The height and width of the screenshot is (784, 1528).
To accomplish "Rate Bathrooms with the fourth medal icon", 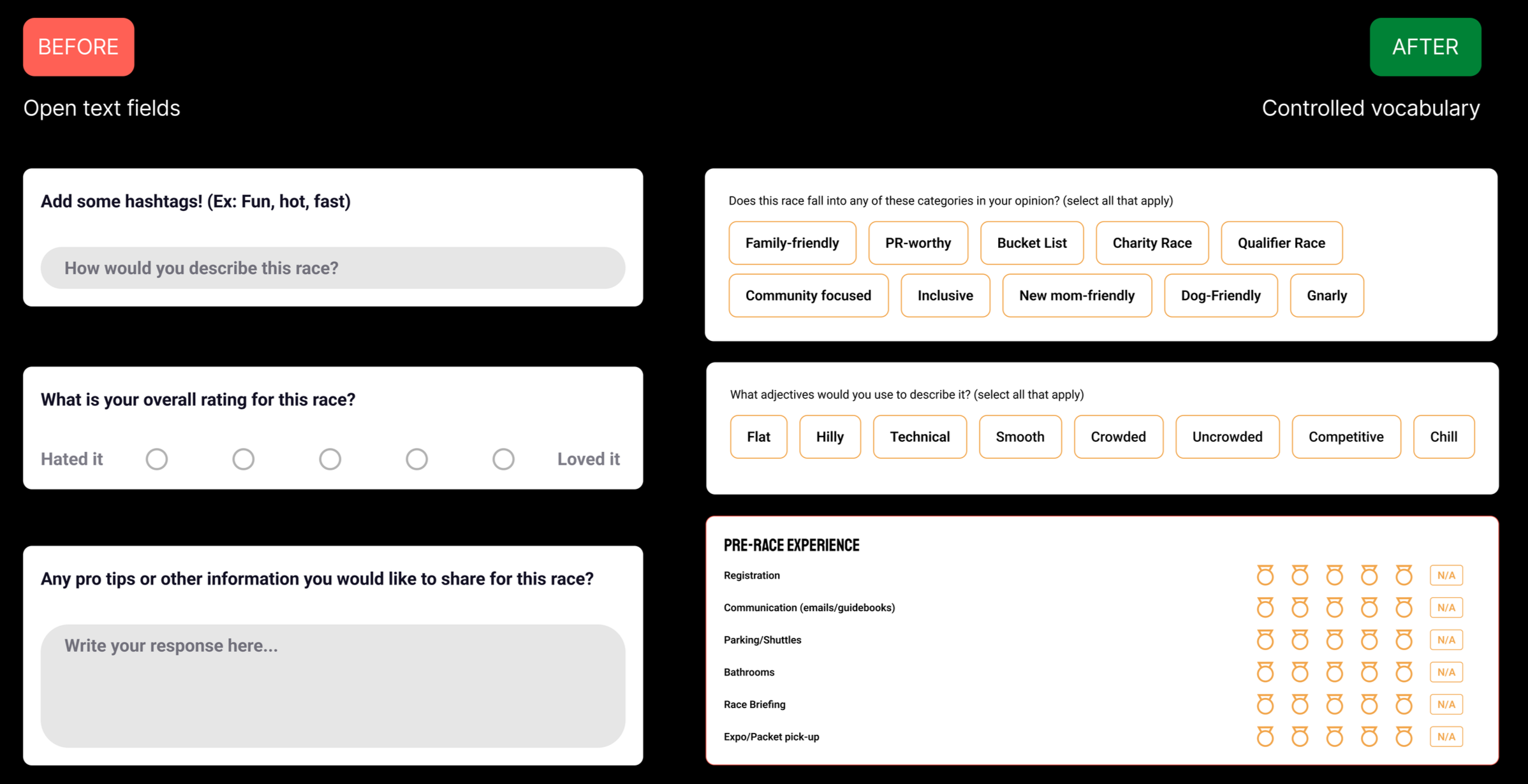I will coord(1369,672).
